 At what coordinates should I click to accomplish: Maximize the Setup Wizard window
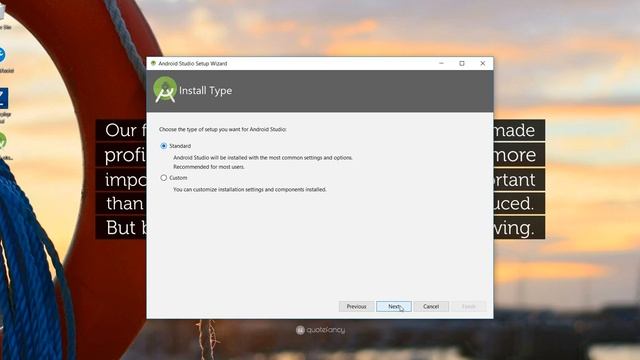pos(462,63)
